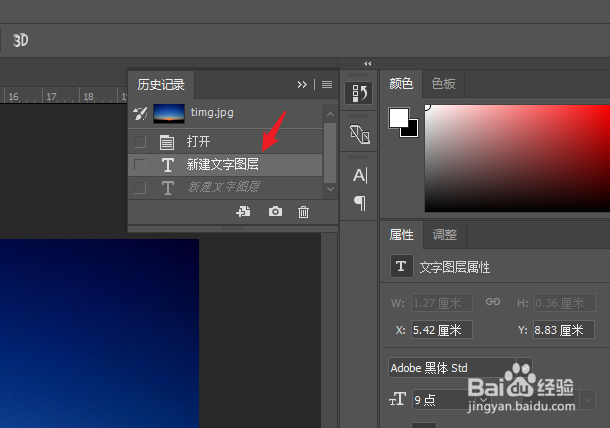Click the black background color swatch
Screen dimensions: 610x428
(412, 130)
